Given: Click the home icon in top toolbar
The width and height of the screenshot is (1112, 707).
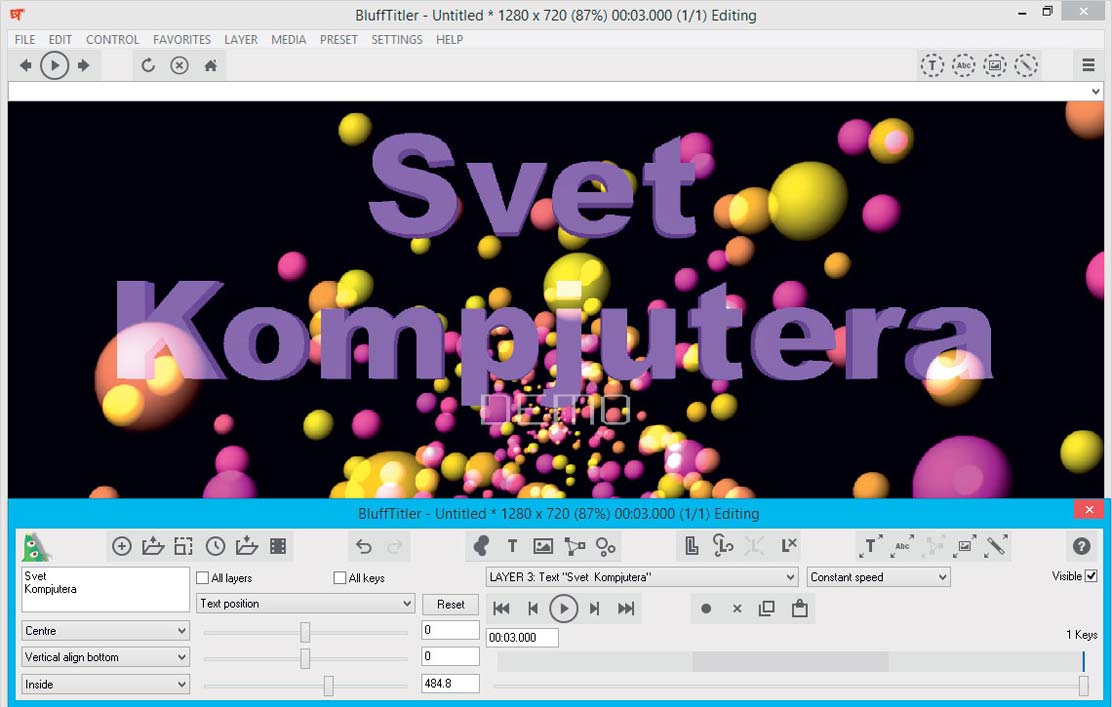Looking at the screenshot, I should pos(211,66).
